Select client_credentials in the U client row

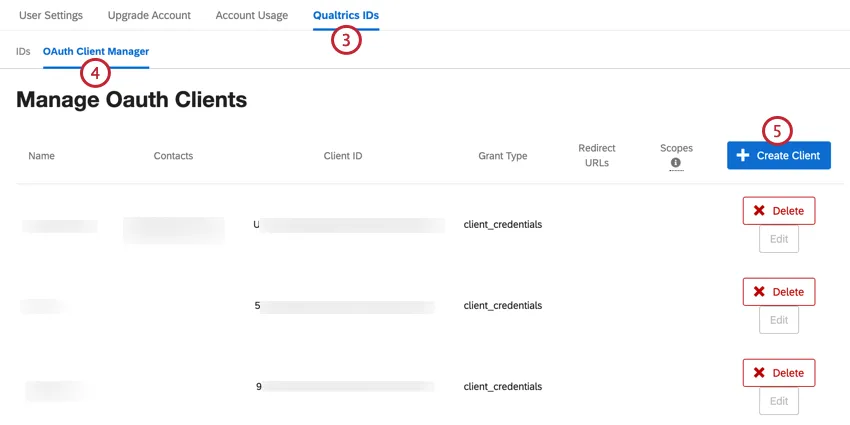coord(503,224)
